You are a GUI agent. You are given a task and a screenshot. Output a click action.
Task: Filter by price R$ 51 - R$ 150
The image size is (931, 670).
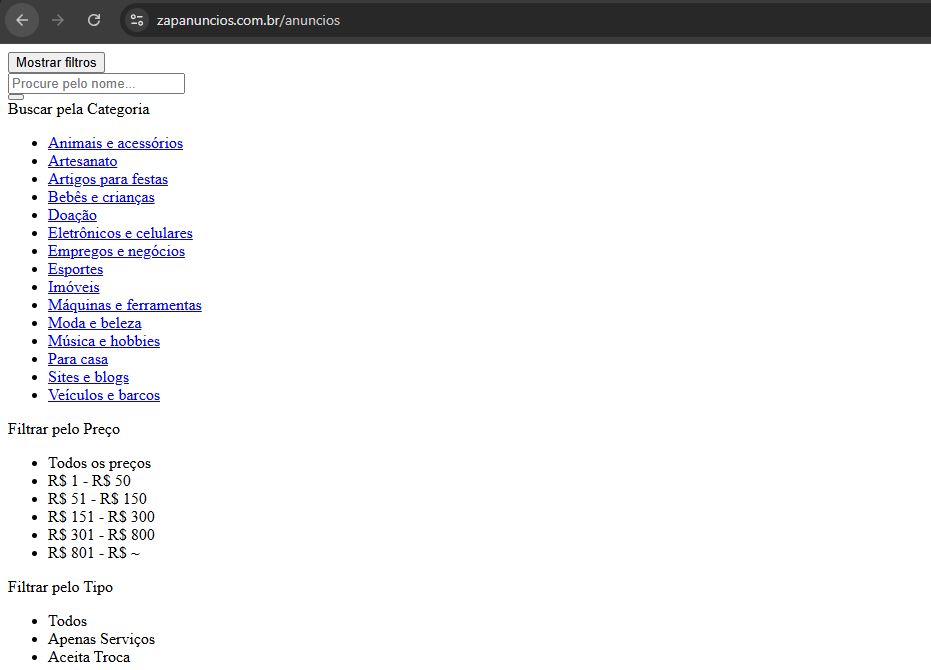pos(97,499)
